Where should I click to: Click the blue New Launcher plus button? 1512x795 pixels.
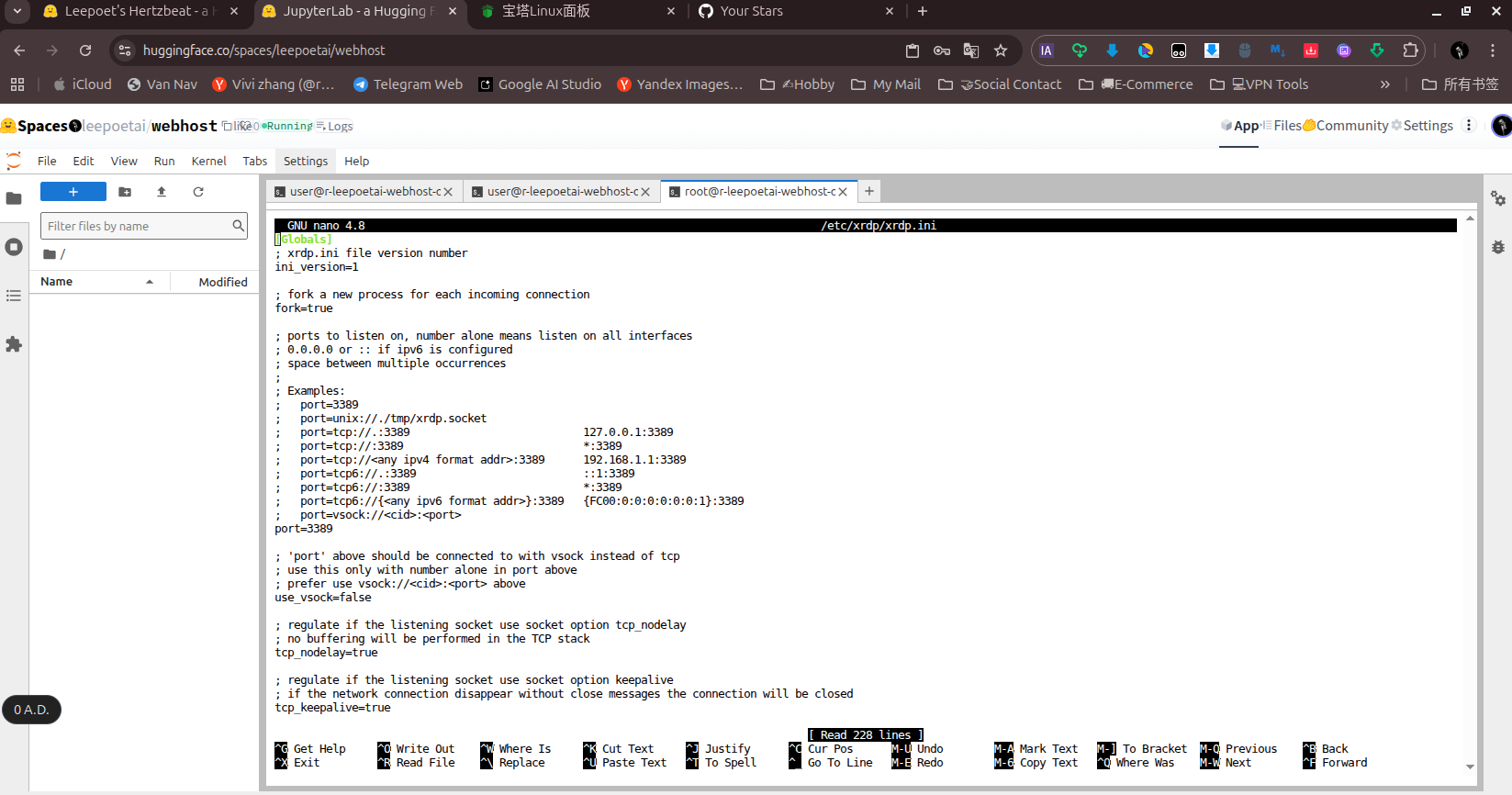coord(73,192)
